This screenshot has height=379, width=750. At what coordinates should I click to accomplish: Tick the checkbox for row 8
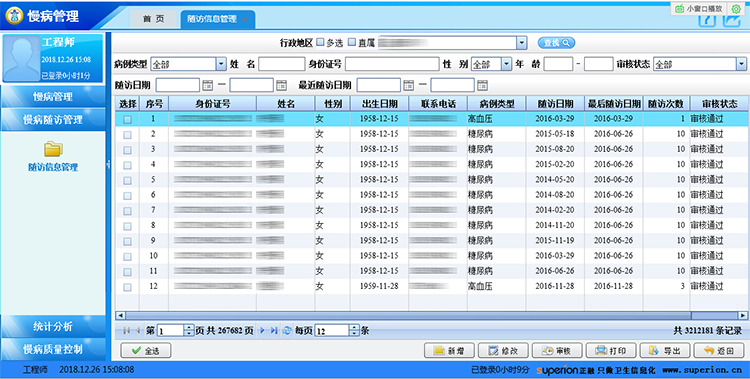pyautogui.click(x=127, y=226)
